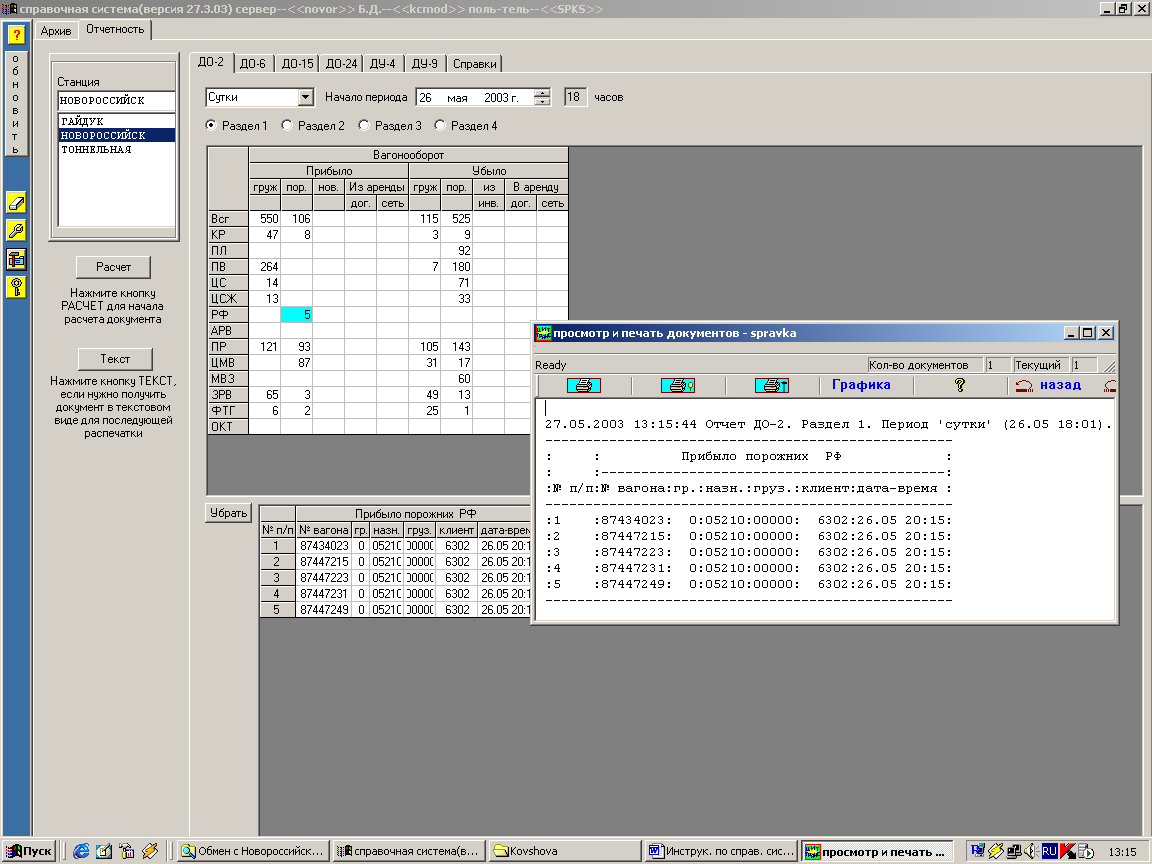Switch to the ДО-24 tab
The width and height of the screenshot is (1152, 864).
click(341, 63)
